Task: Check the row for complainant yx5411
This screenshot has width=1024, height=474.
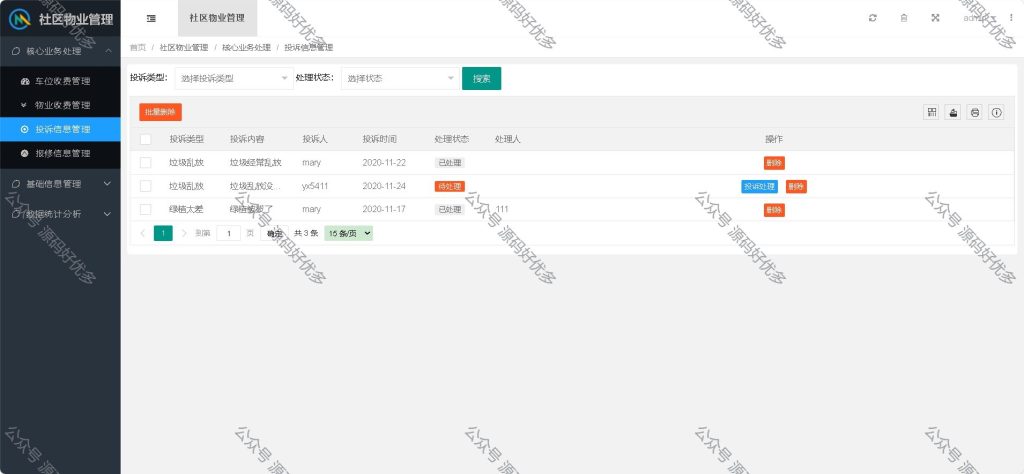Action: tap(146, 186)
